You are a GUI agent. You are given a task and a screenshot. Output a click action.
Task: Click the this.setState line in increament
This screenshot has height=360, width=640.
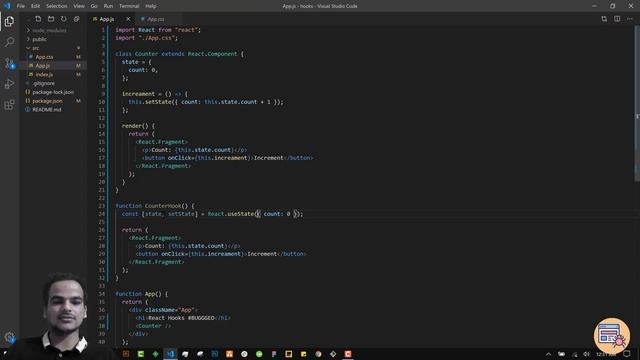point(206,102)
